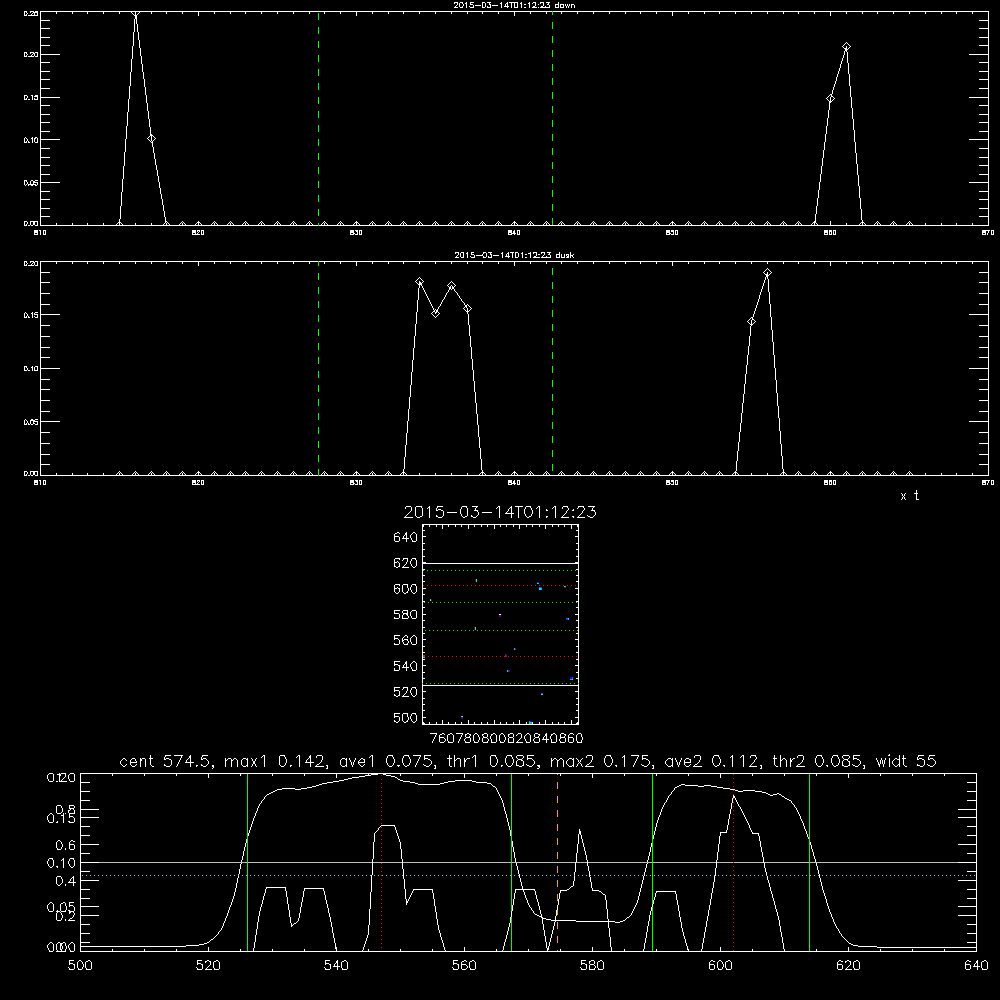Select 'ave2 0.112' in bottom plot title

tap(710, 761)
